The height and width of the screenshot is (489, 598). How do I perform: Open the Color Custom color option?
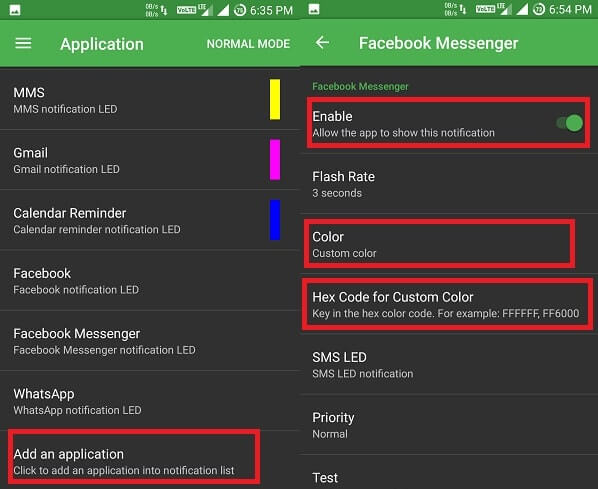449,244
